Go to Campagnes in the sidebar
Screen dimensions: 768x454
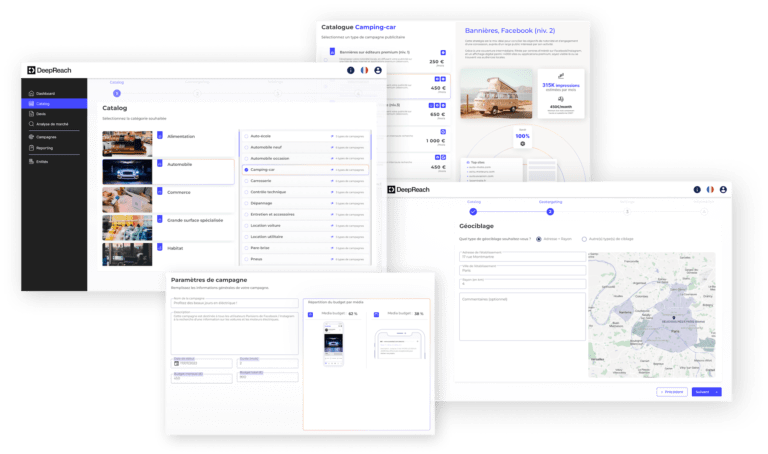(46, 136)
